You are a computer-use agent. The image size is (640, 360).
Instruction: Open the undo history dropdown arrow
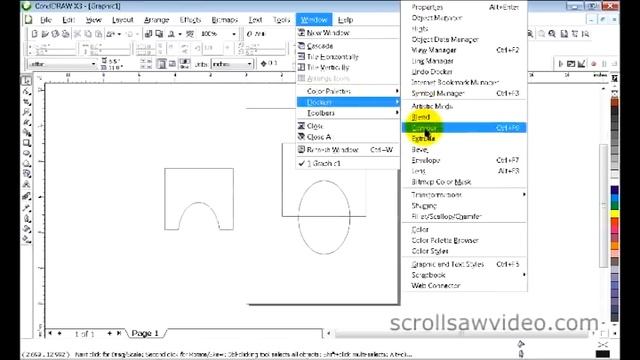pyautogui.click(x=119, y=34)
